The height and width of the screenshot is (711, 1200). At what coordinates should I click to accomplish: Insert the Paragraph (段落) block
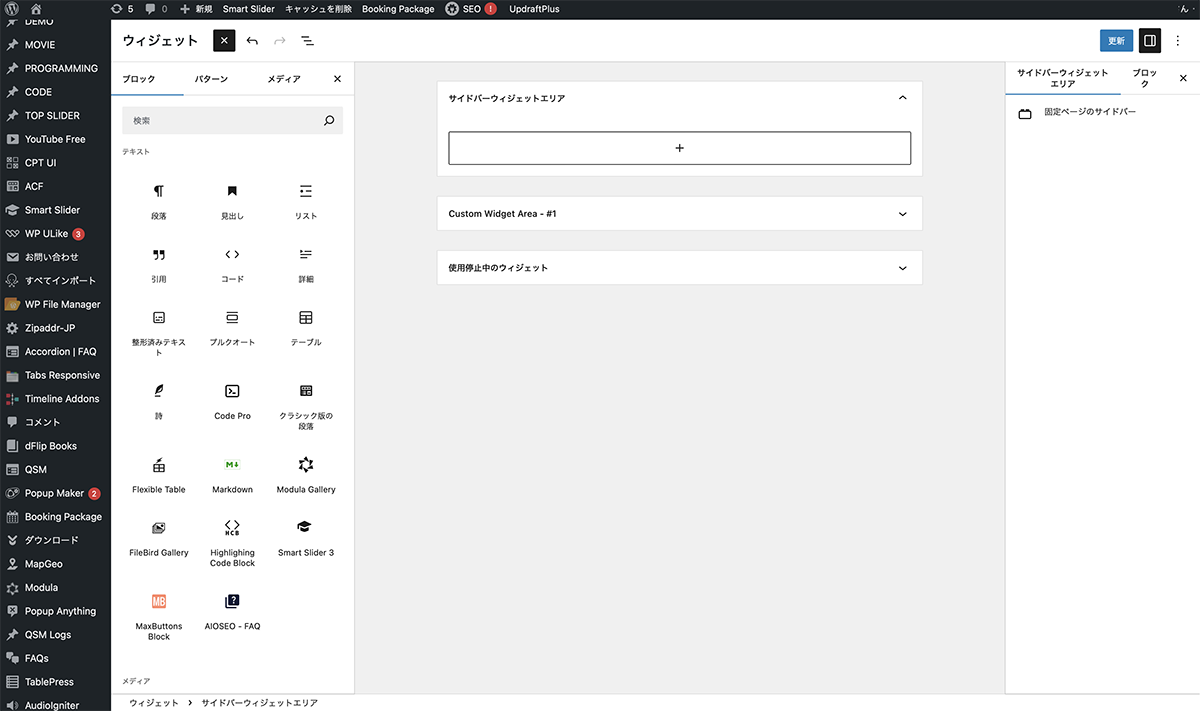coord(159,200)
